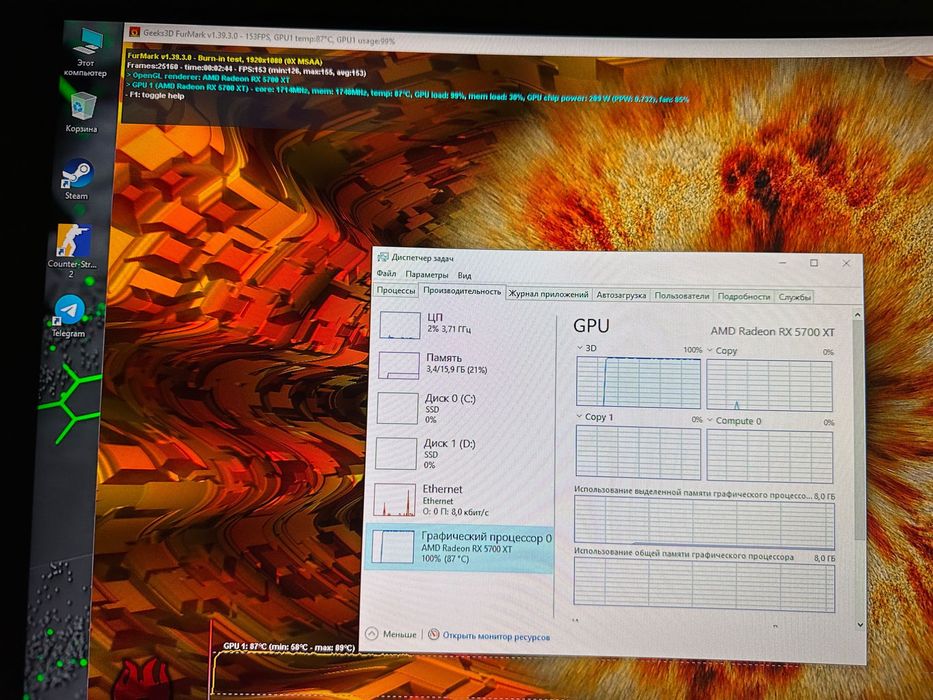Screen dimensions: 933x700
Task: Switch to the Производительность tab
Action: [x=462, y=291]
